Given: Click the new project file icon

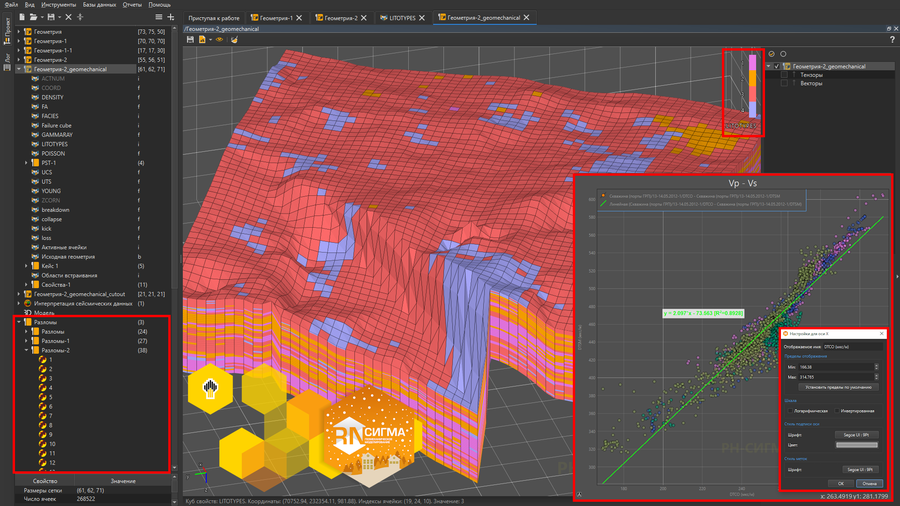Looking at the screenshot, I should (x=21, y=17).
